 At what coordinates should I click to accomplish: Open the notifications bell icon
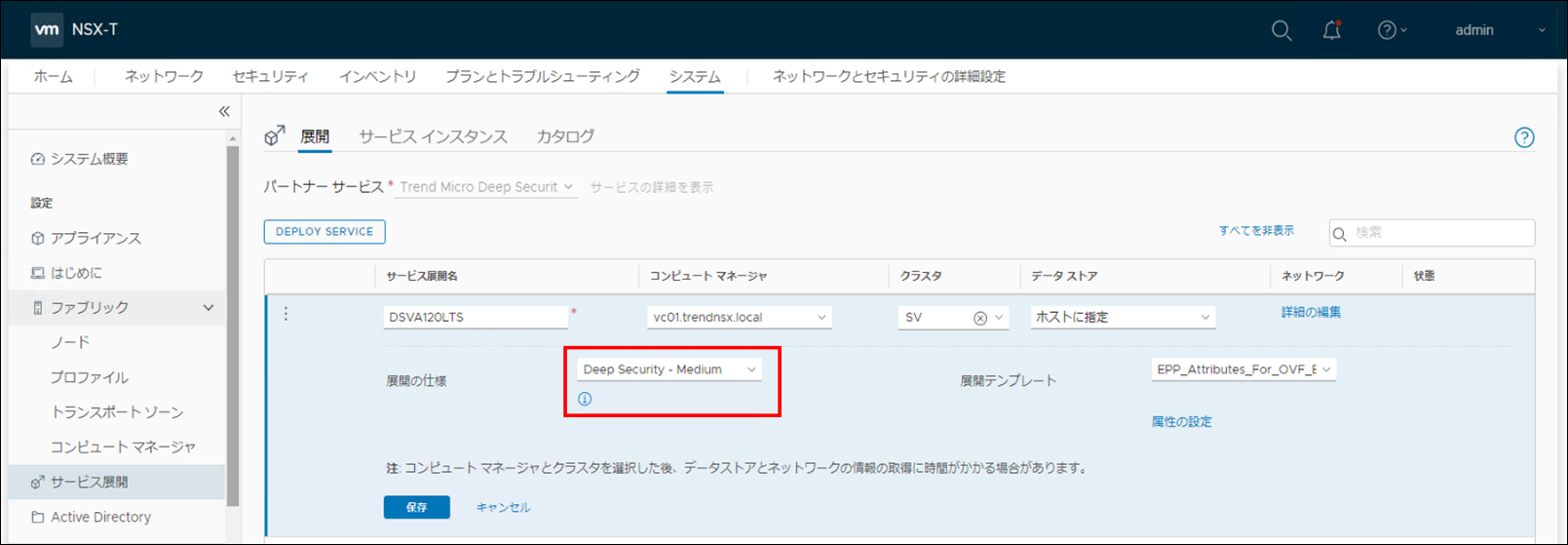pyautogui.click(x=1331, y=30)
